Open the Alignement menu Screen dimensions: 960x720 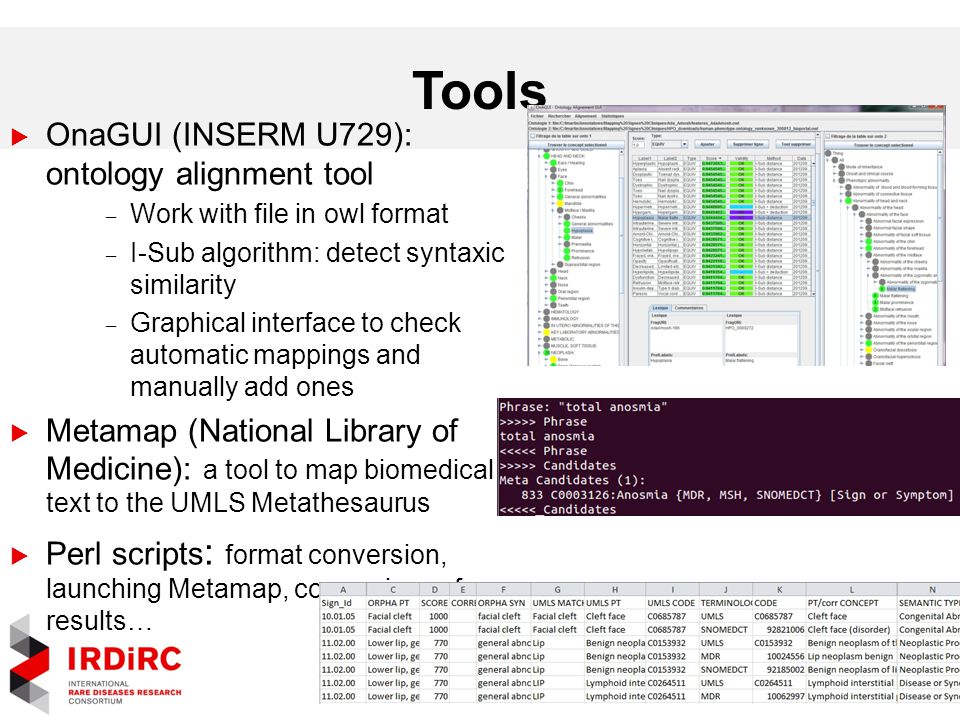coord(586,116)
